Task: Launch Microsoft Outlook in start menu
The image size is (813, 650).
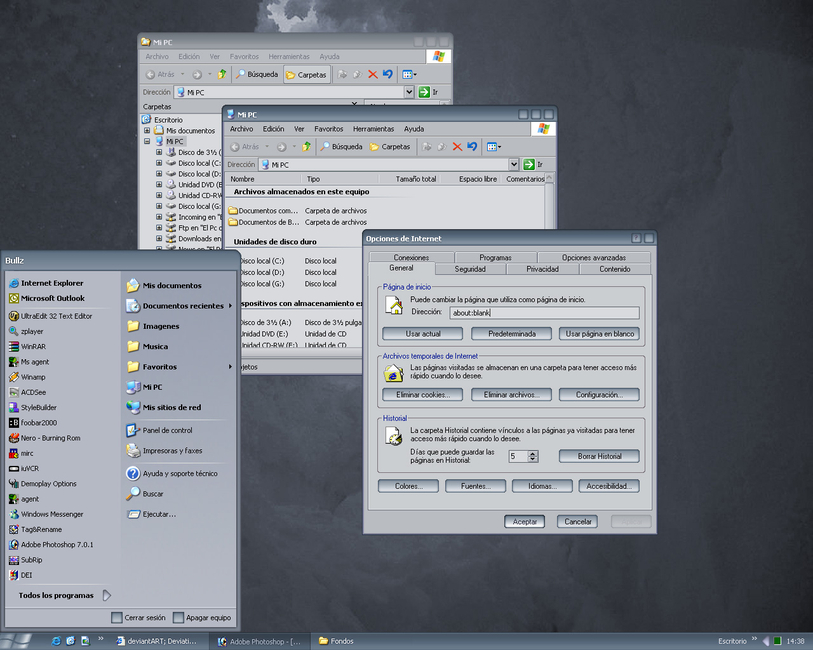Action: 47,299
